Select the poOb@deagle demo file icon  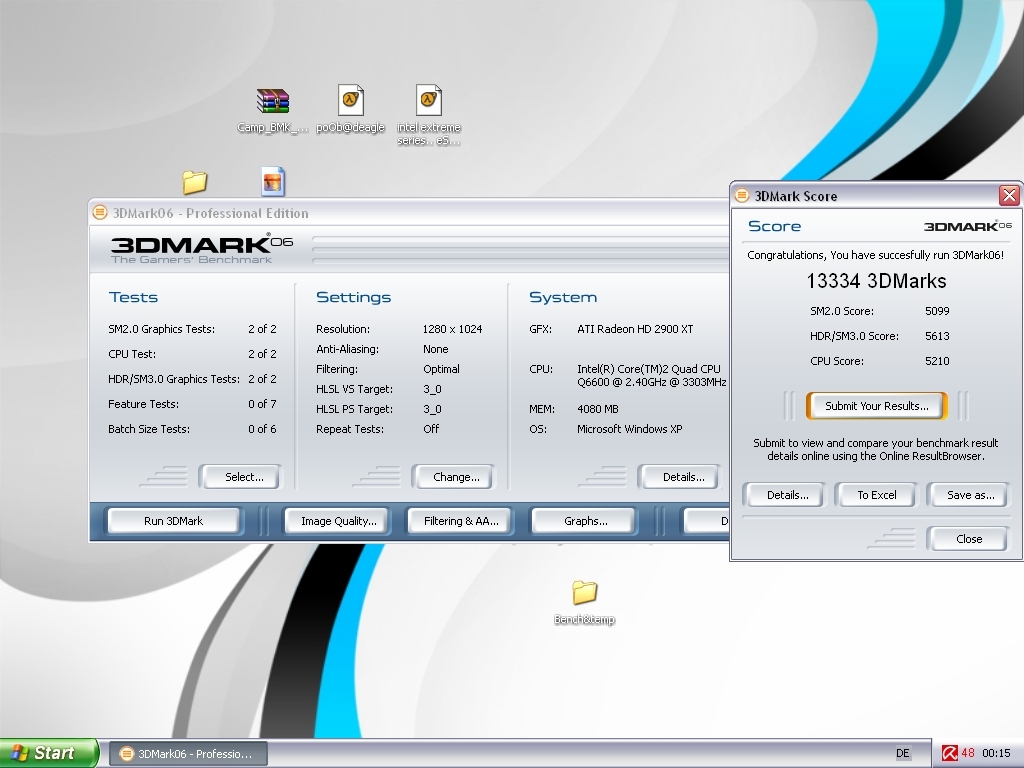click(x=351, y=101)
